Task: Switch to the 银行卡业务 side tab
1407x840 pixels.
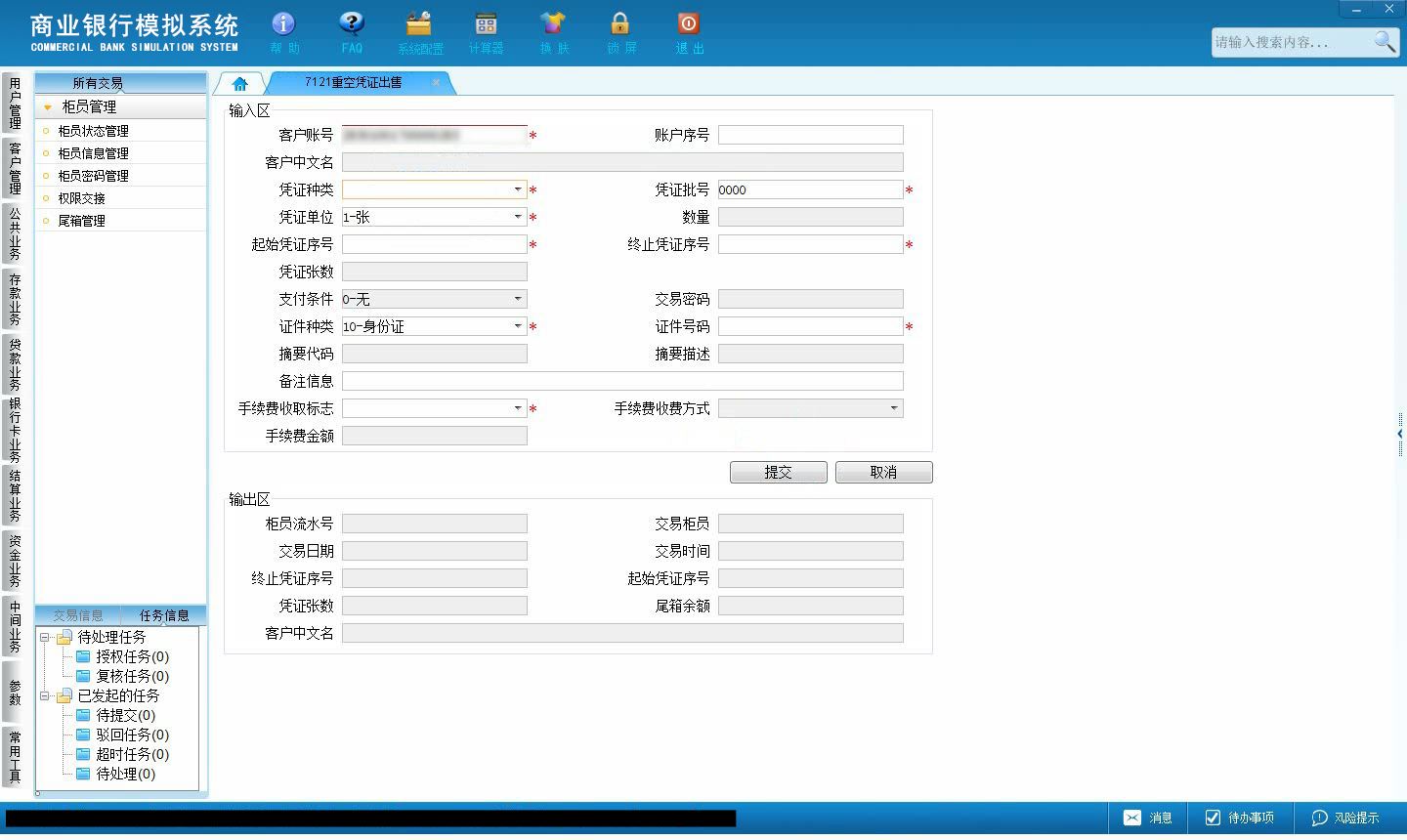Action: coord(14,430)
